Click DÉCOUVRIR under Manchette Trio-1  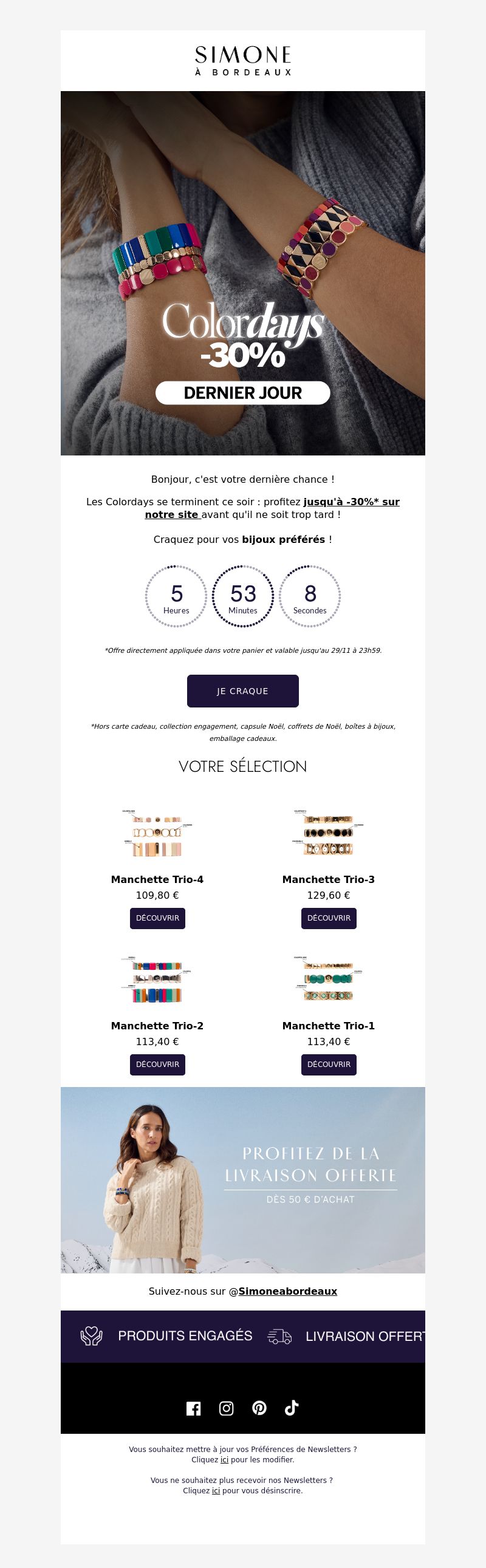pos(329,1064)
